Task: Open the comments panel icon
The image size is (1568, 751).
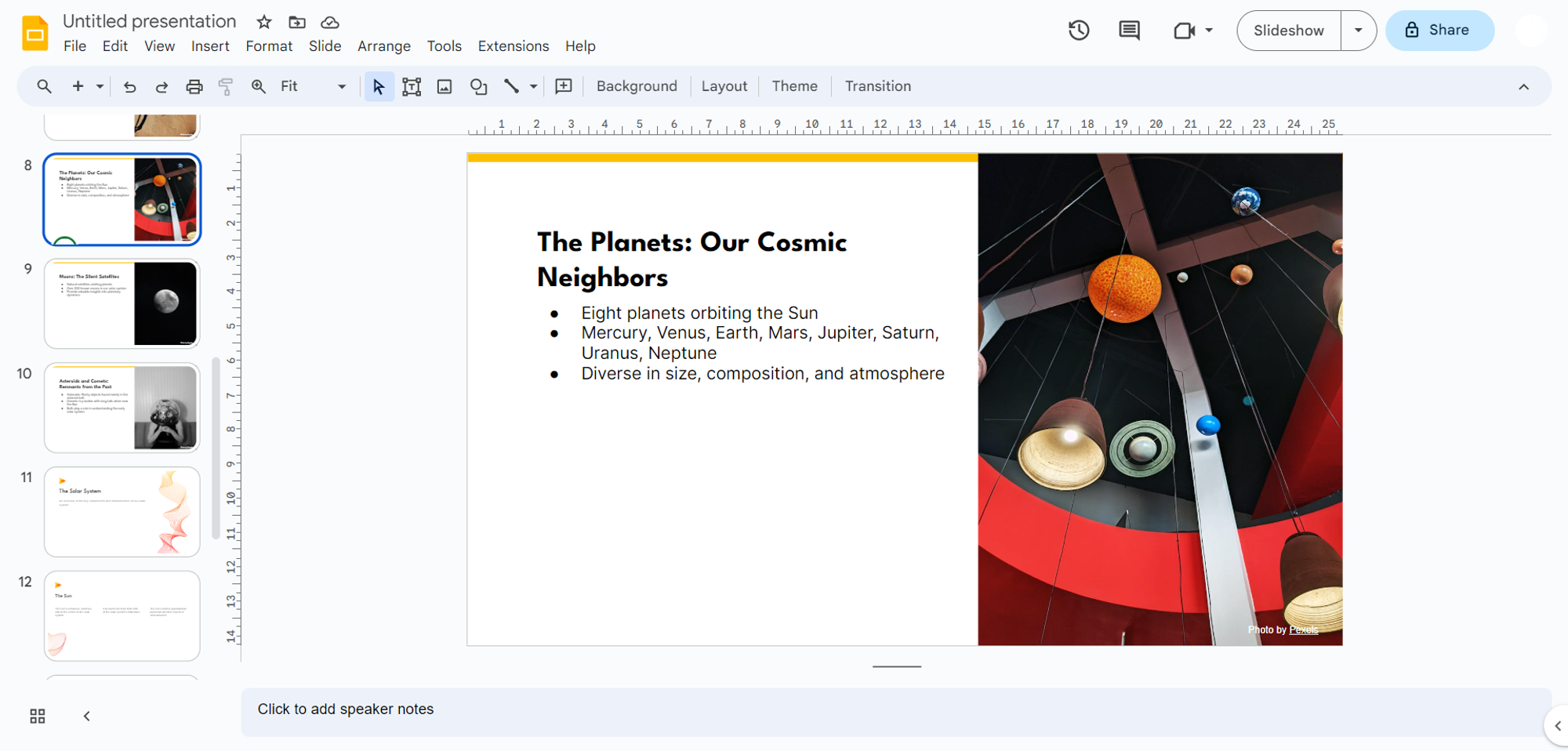Action: coord(1129,31)
